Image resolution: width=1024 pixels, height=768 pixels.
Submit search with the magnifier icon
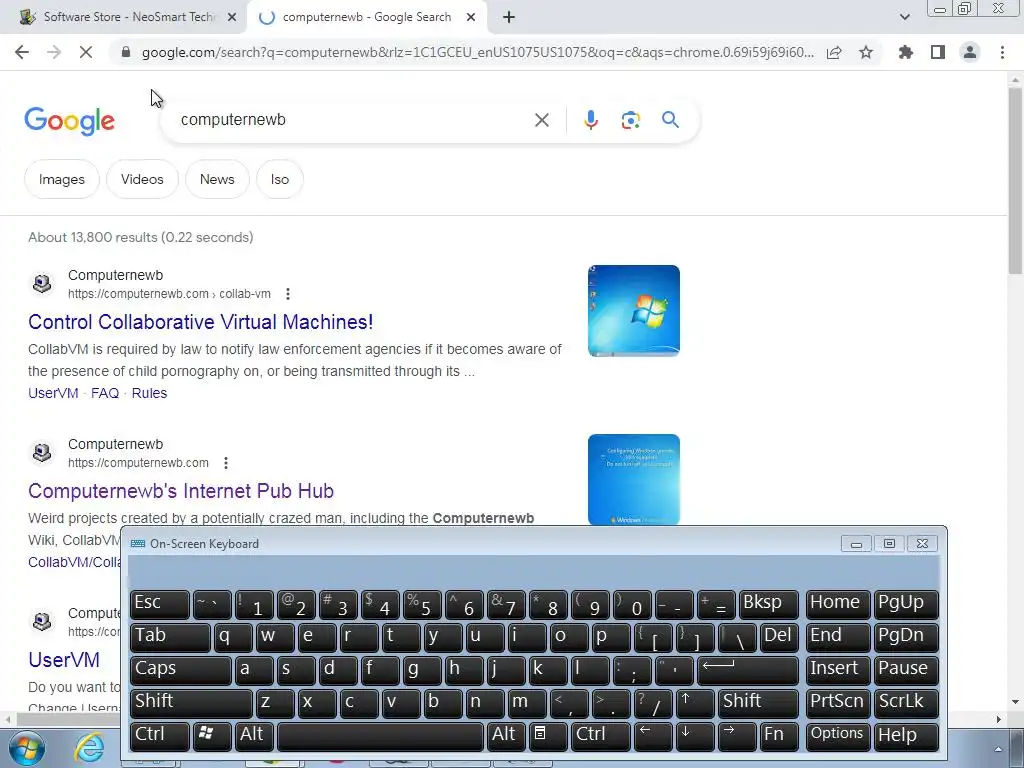tap(670, 120)
